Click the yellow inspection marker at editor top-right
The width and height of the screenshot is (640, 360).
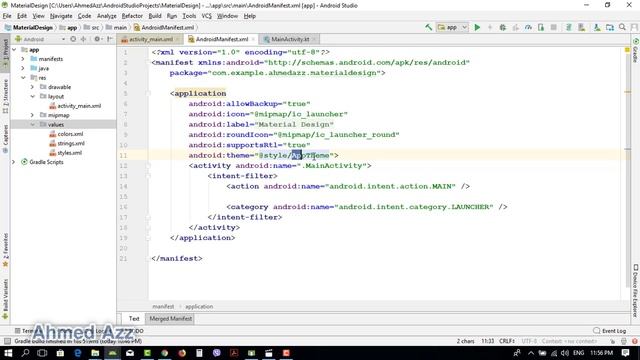pos(627,50)
